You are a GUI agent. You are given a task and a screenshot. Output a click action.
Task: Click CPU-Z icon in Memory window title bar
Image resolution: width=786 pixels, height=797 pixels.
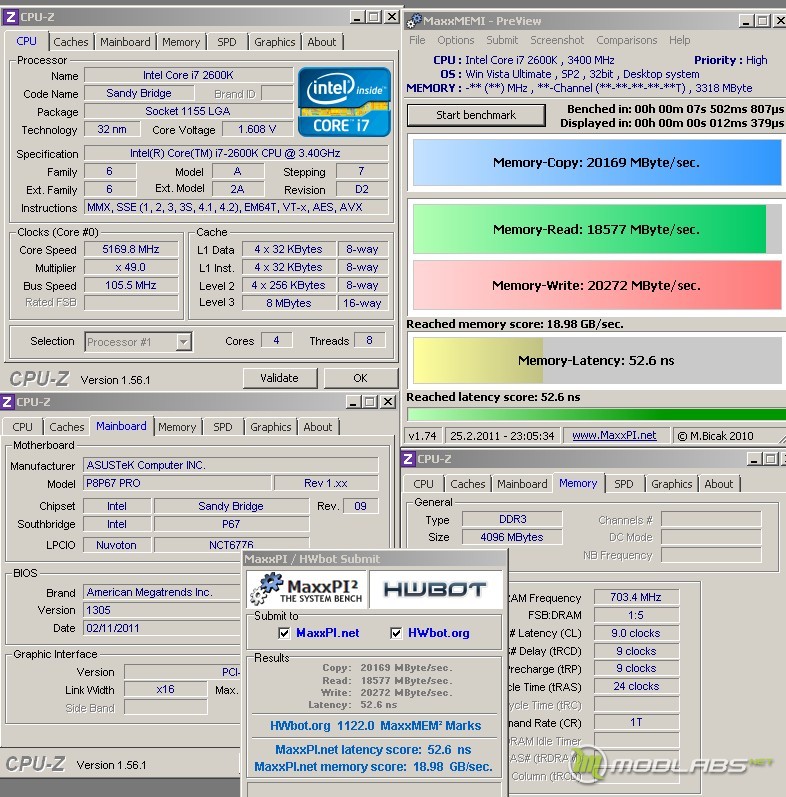coord(408,459)
